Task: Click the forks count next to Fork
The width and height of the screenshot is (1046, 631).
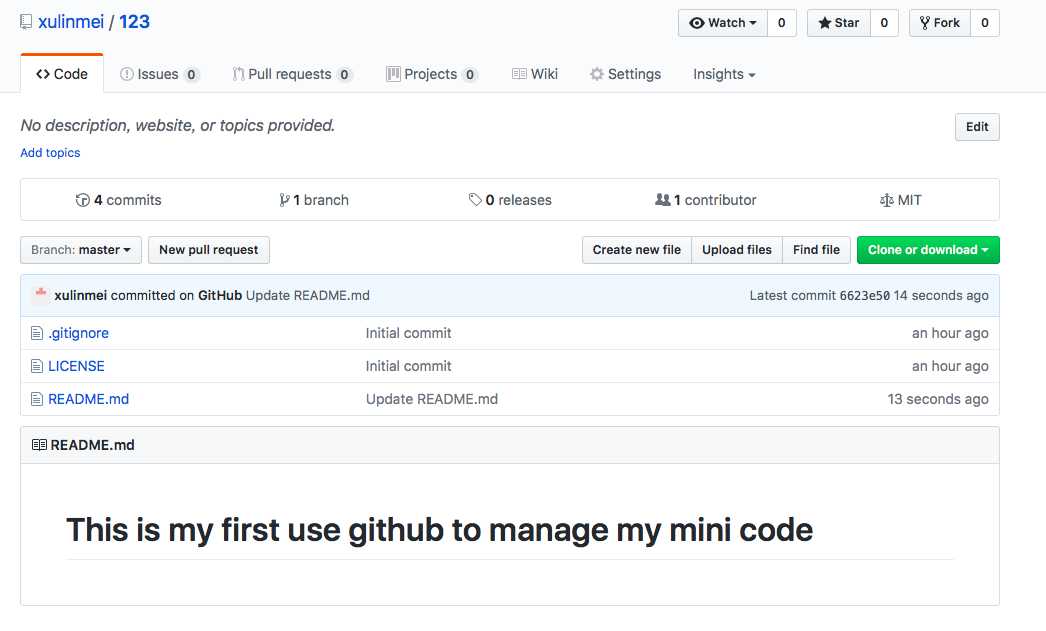Action: coord(985,23)
